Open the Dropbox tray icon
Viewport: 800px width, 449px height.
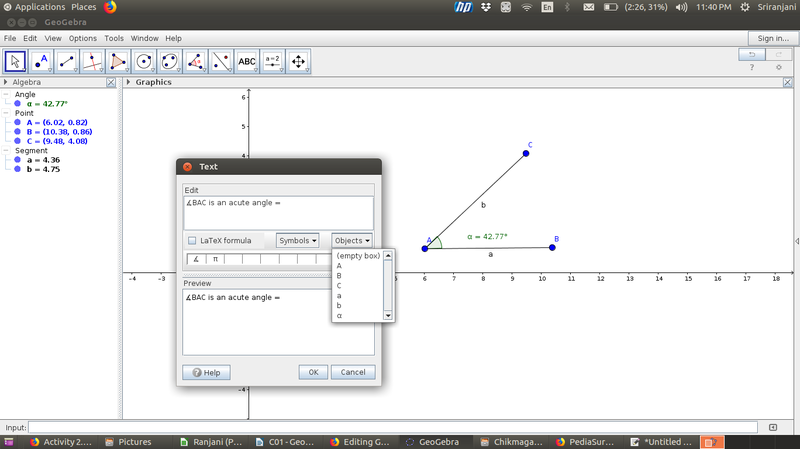coord(486,7)
